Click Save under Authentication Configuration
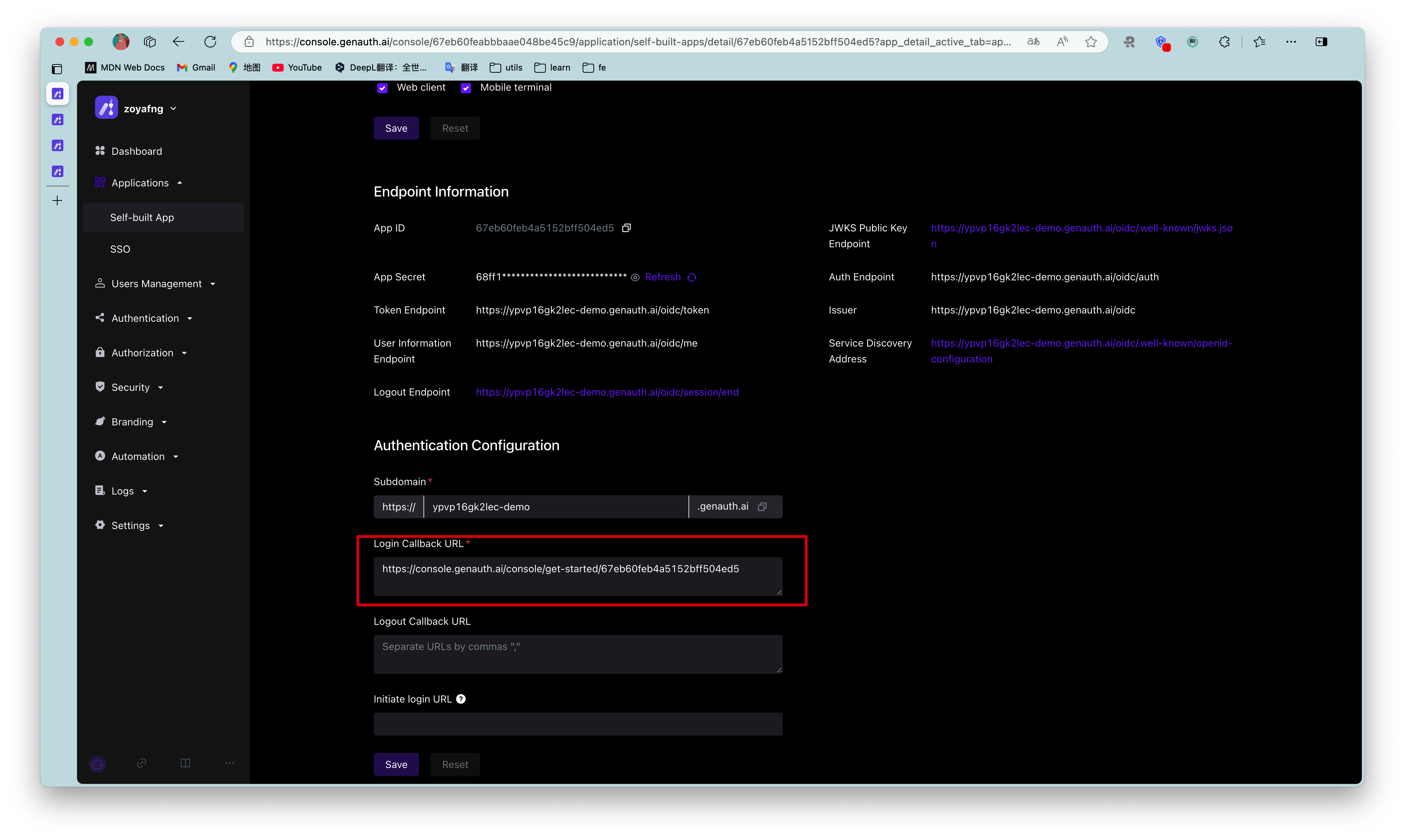Screen dimensions: 1405x840 click(396, 764)
